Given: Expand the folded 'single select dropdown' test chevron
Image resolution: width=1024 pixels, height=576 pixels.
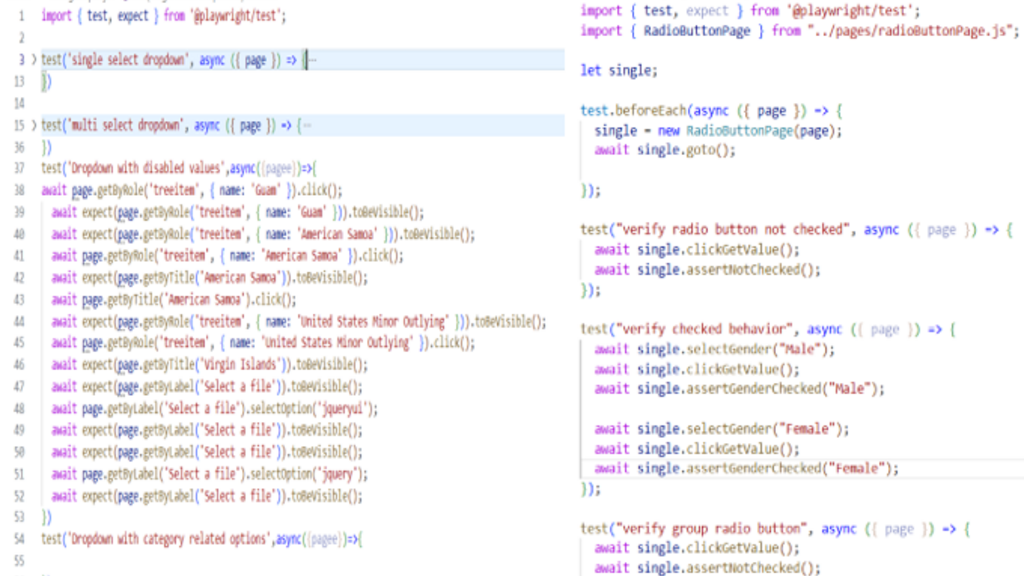Looking at the screenshot, I should point(34,60).
